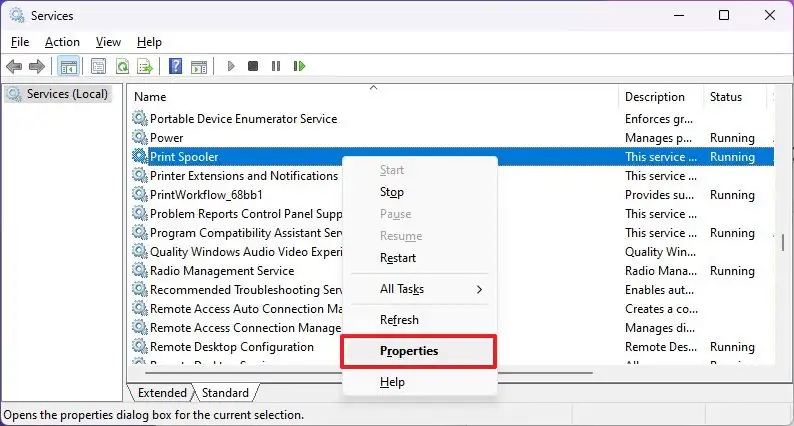
Task: Sort by the Status column header
Action: coord(734,97)
